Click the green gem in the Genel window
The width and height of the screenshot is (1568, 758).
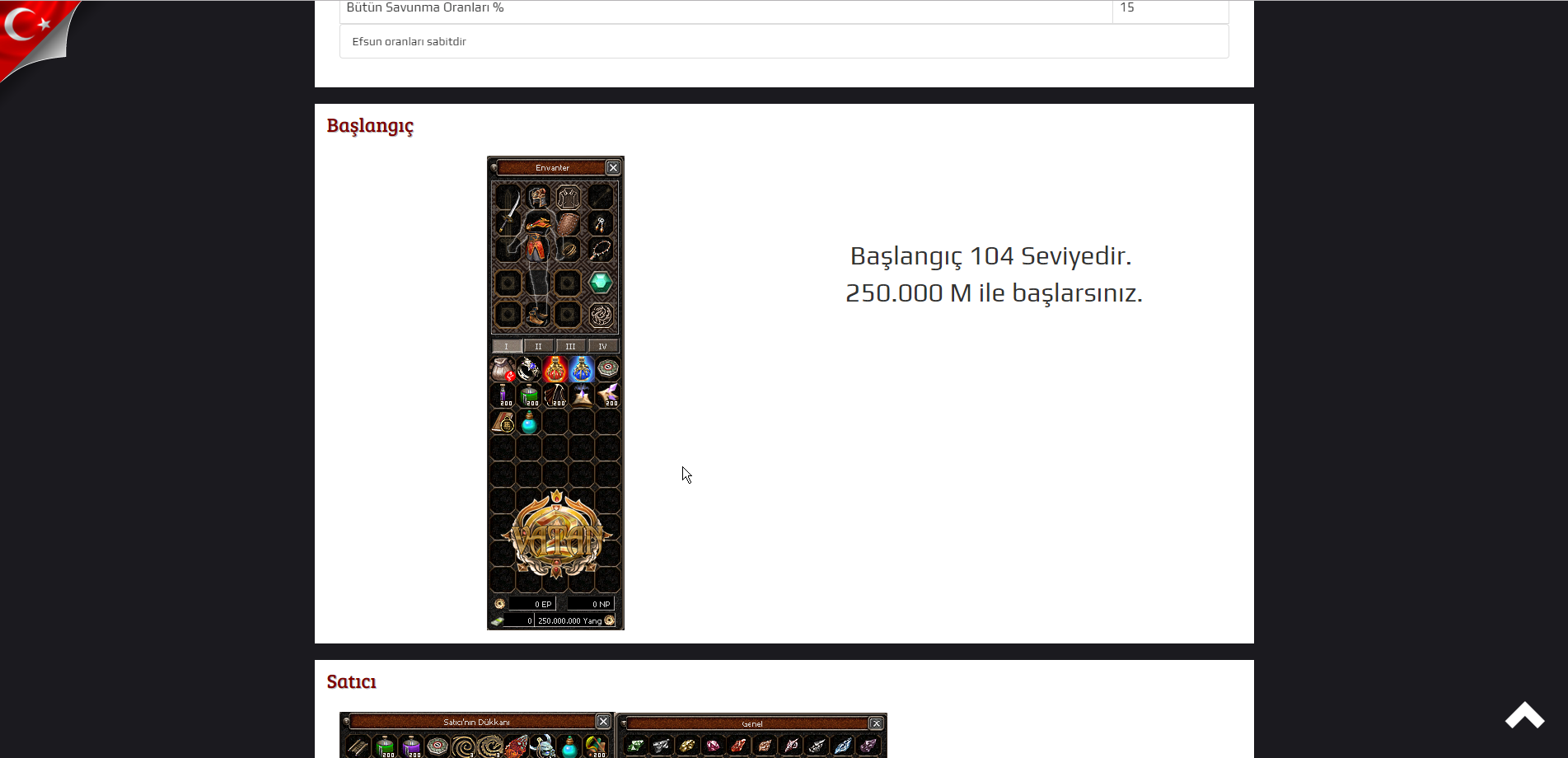[x=635, y=746]
